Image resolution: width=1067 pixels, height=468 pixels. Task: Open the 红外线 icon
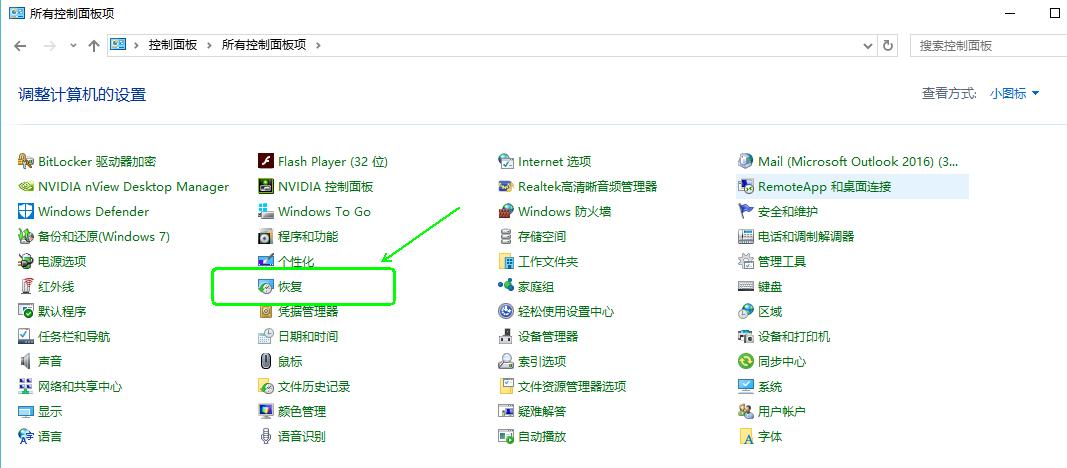coord(26,286)
